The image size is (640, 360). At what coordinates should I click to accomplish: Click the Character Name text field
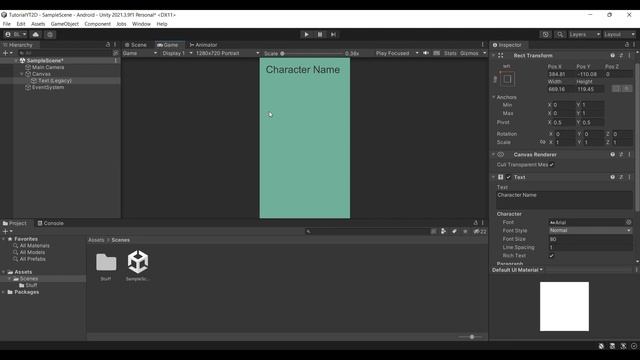pyautogui.click(x=564, y=200)
